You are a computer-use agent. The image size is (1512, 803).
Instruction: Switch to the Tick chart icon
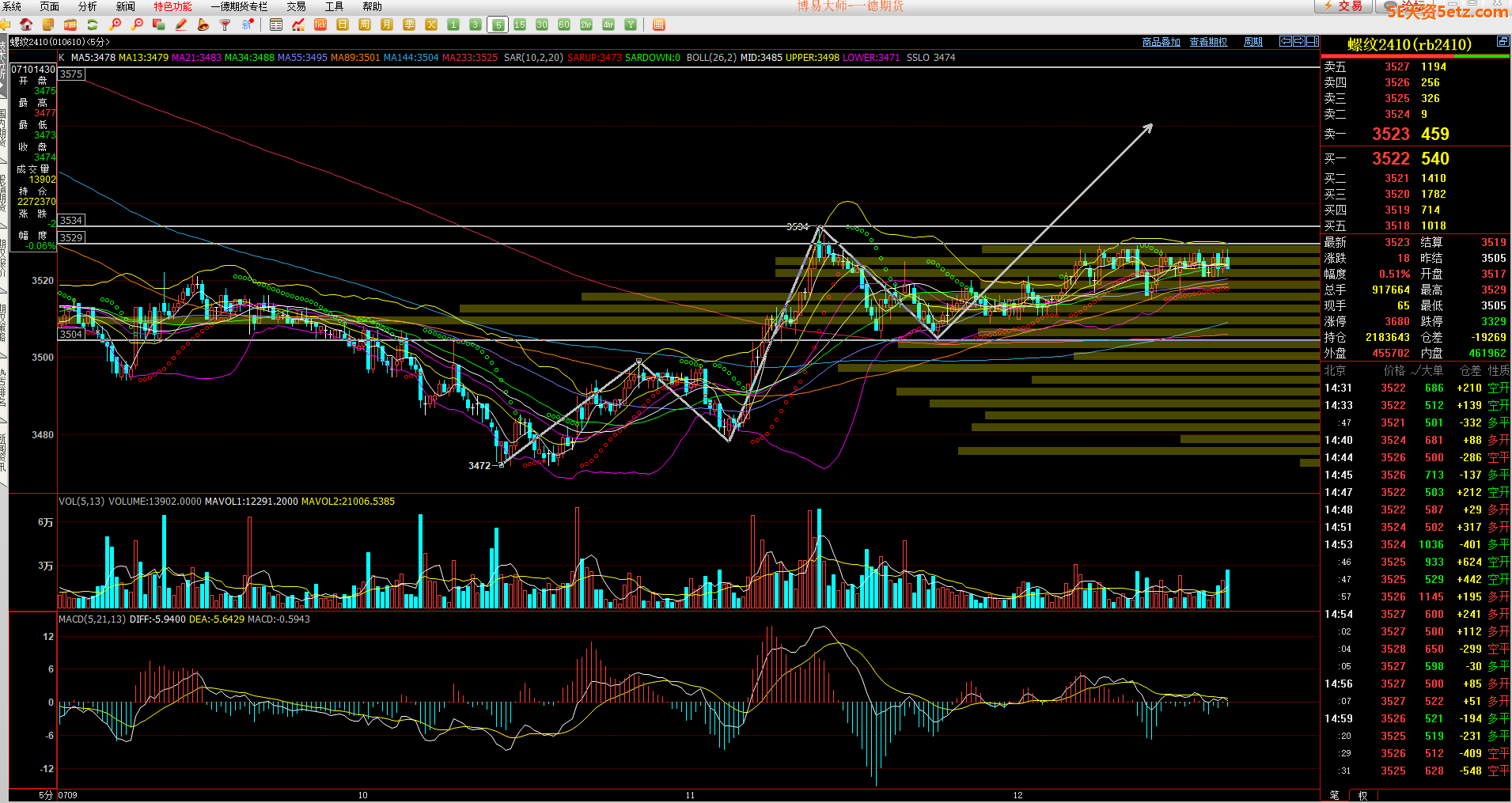click(320, 25)
